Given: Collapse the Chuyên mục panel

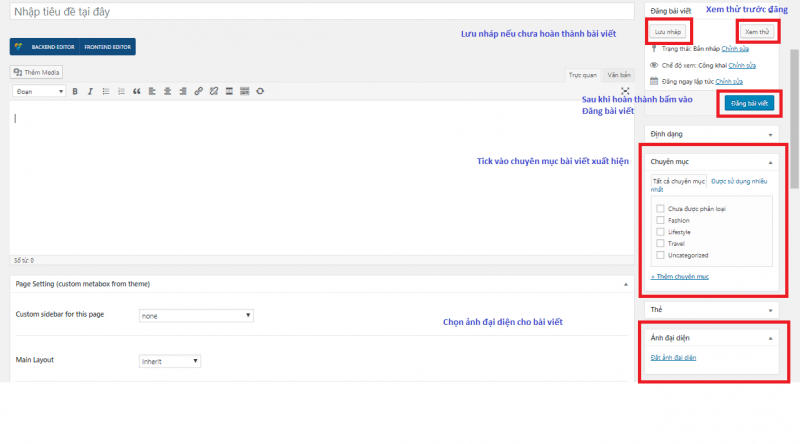Looking at the screenshot, I should point(770,161).
